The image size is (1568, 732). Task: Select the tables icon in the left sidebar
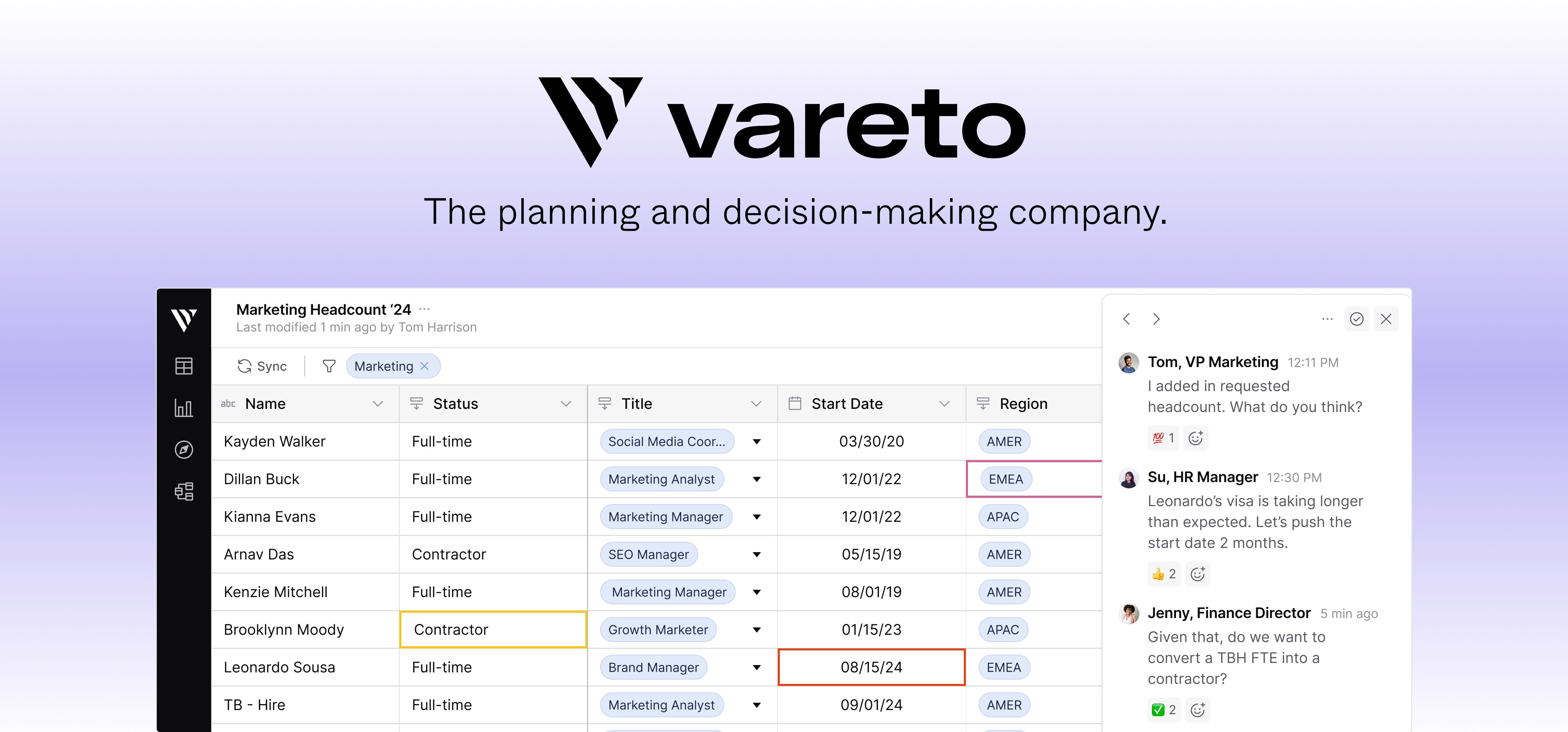(184, 366)
